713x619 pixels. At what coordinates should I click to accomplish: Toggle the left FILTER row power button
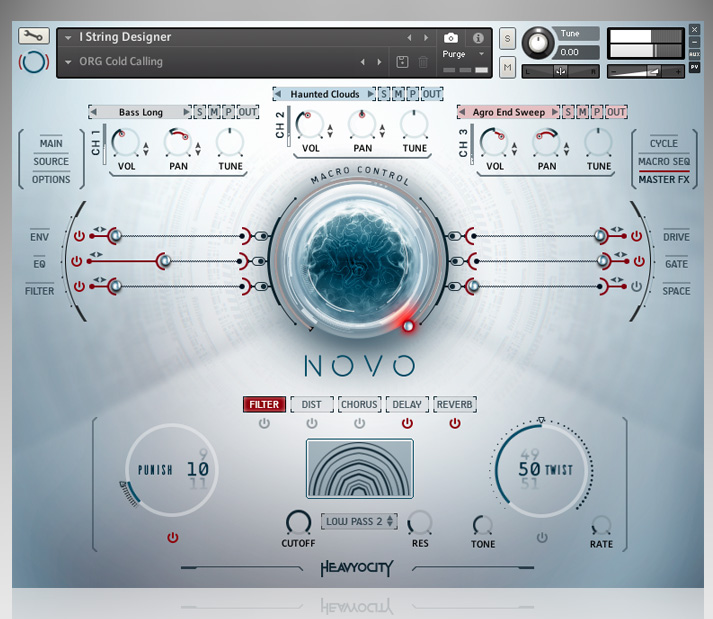(x=79, y=286)
